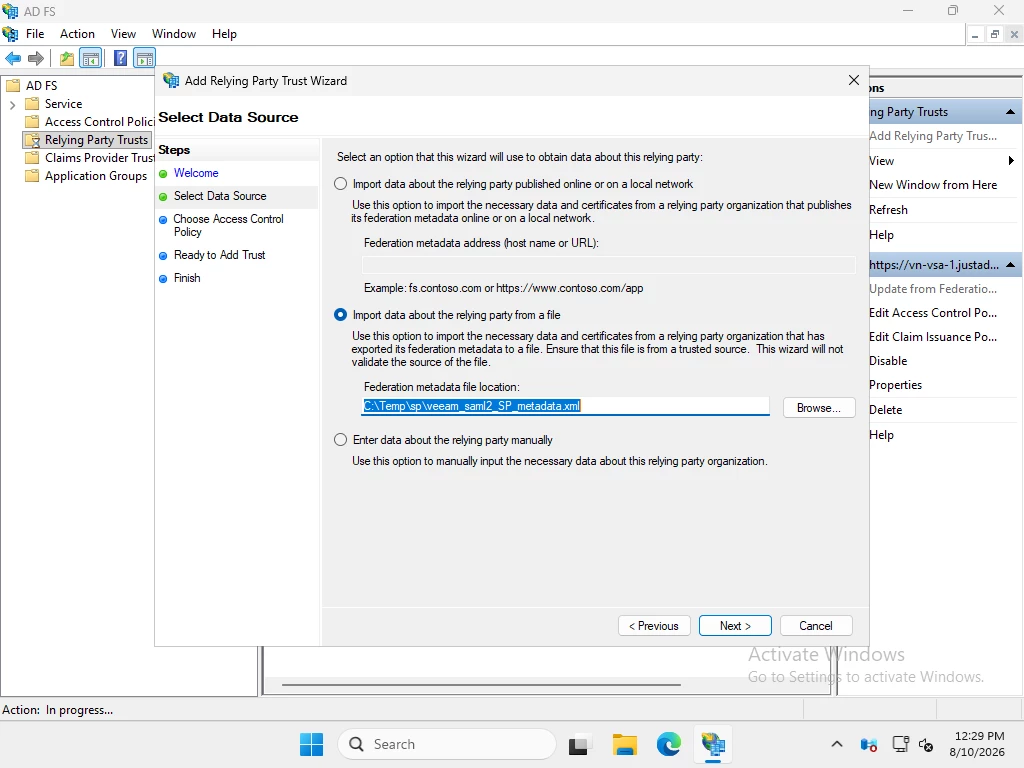
Task: Click the AD FS icon beside File menu
Action: pyautogui.click(x=10, y=34)
